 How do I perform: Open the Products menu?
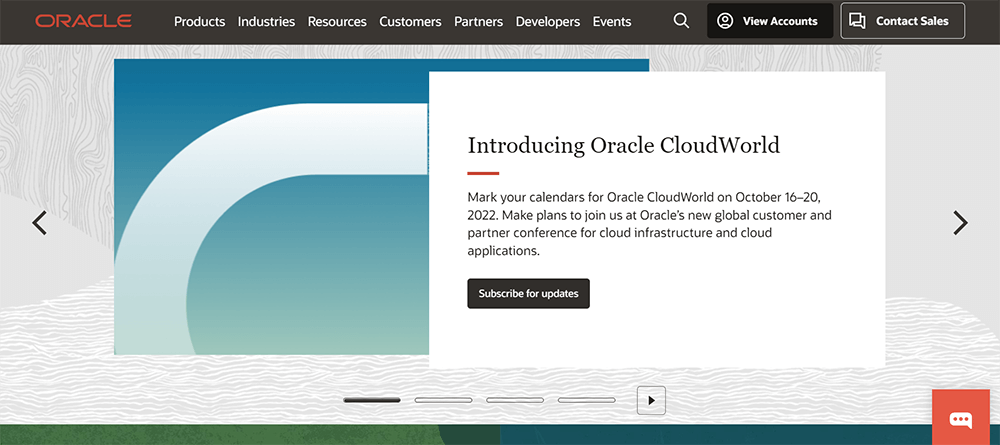pyautogui.click(x=200, y=22)
